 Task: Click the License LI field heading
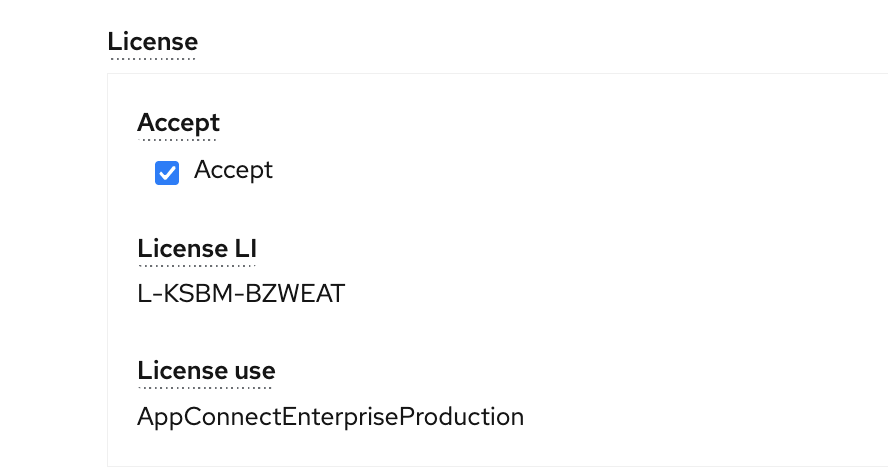(197, 249)
